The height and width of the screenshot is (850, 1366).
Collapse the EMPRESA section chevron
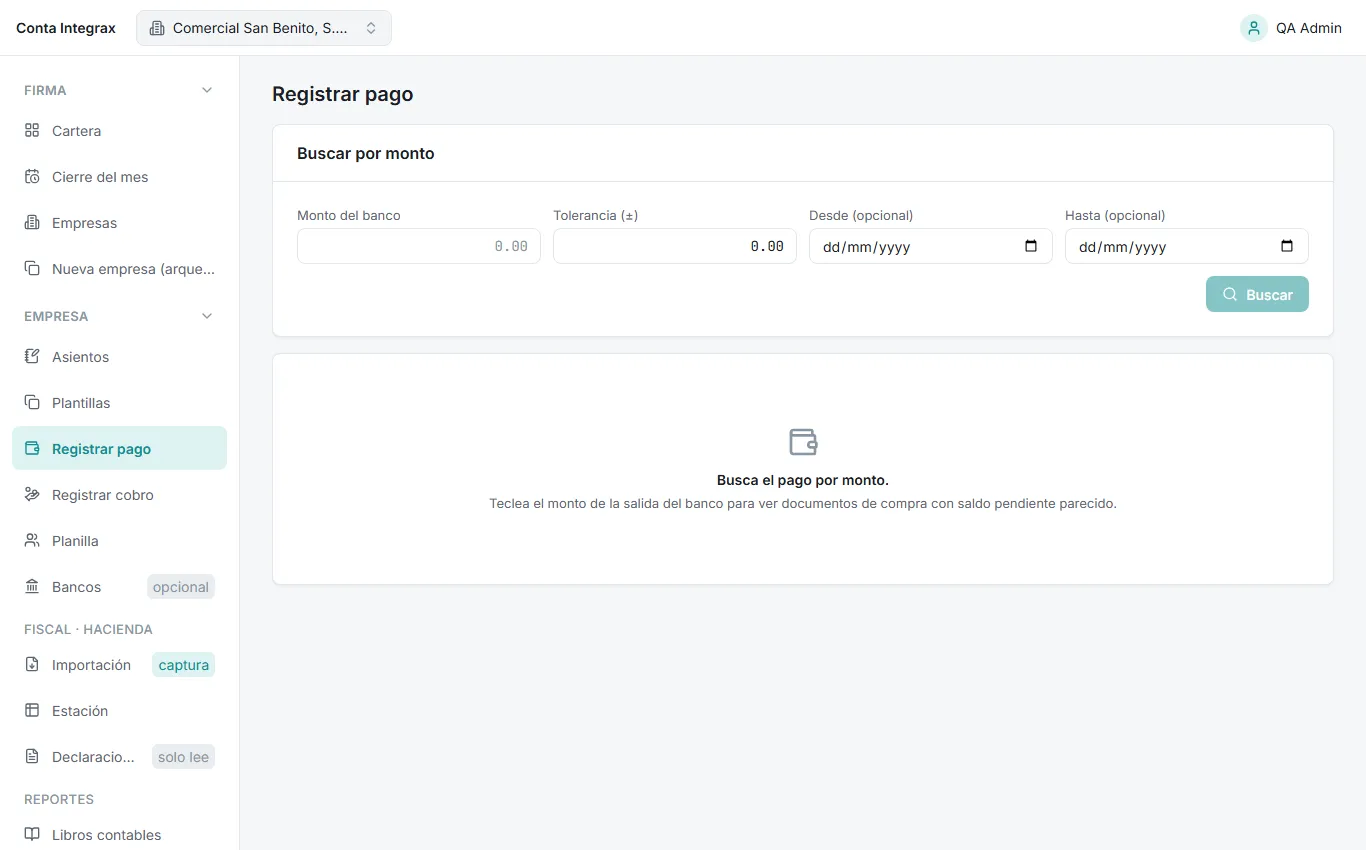[x=207, y=316]
